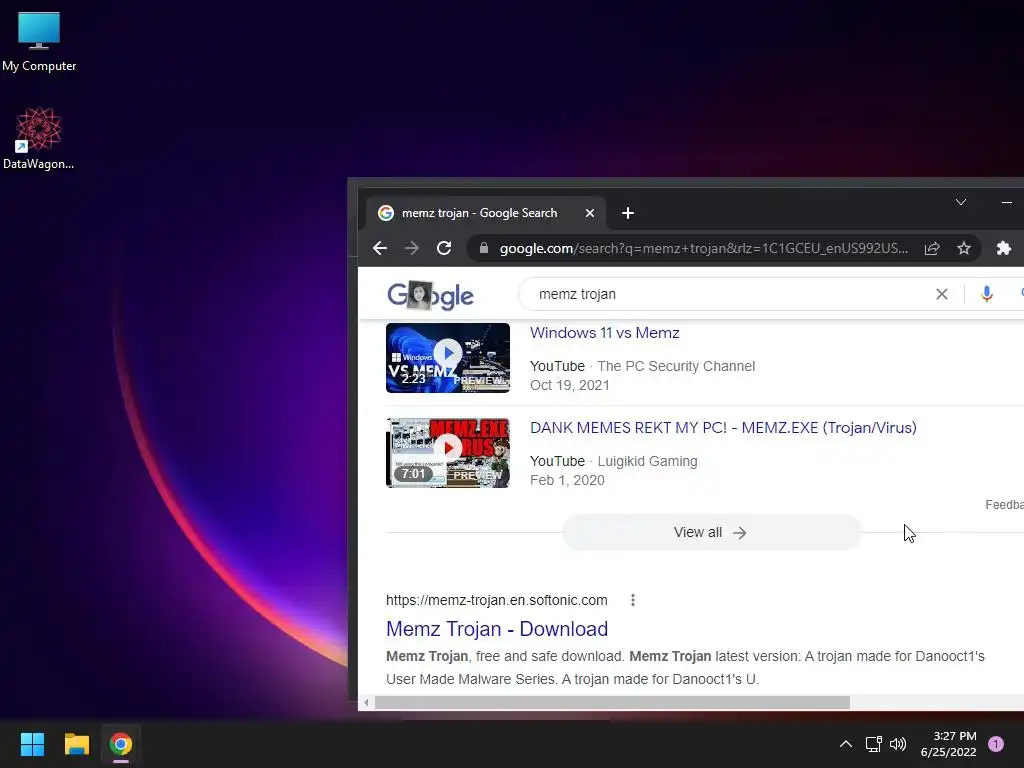
Task: Click the Chrome back arrow
Action: pos(379,248)
